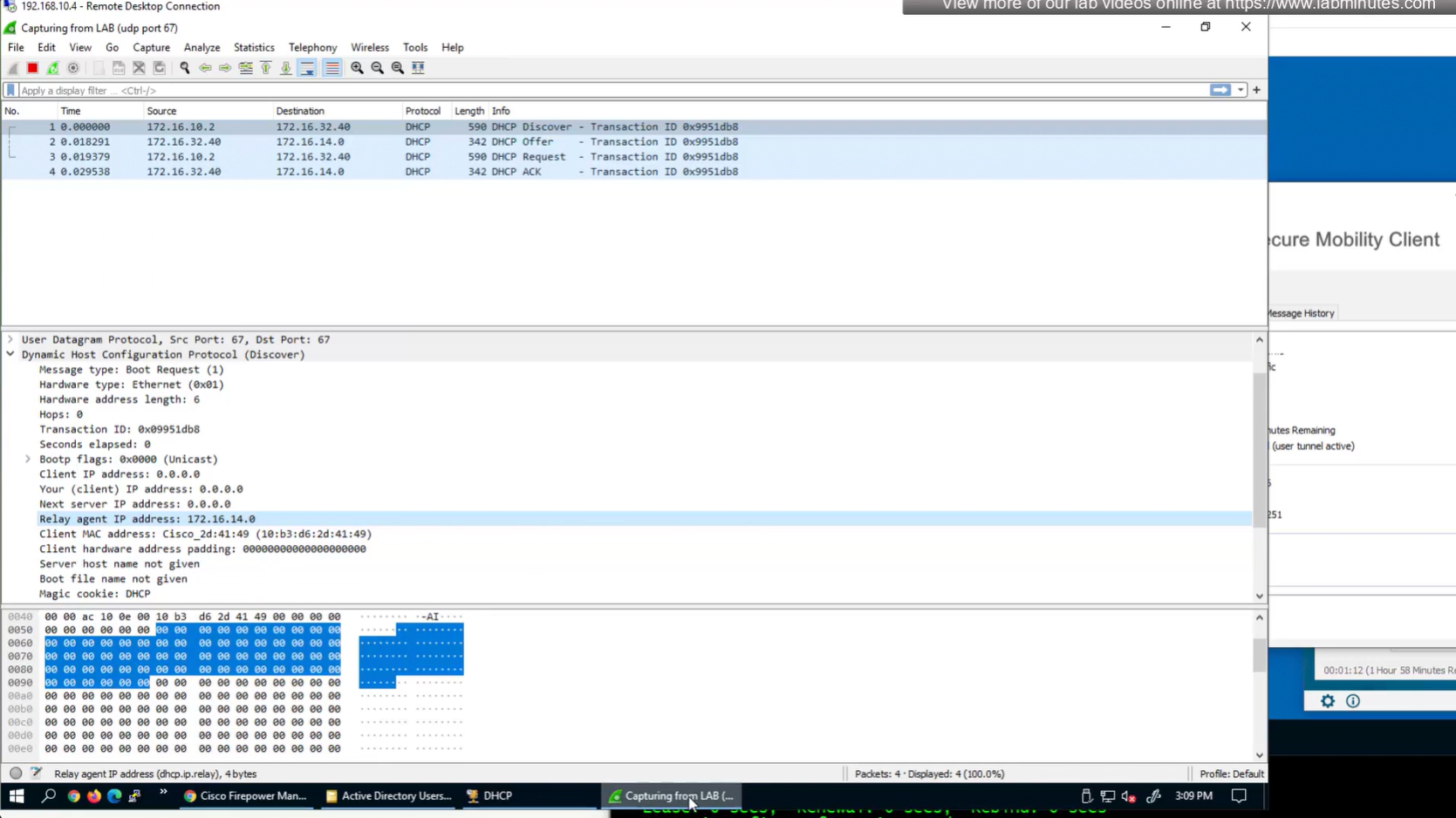
Task: Toggle auto-scroll during live capture
Action: click(x=307, y=68)
